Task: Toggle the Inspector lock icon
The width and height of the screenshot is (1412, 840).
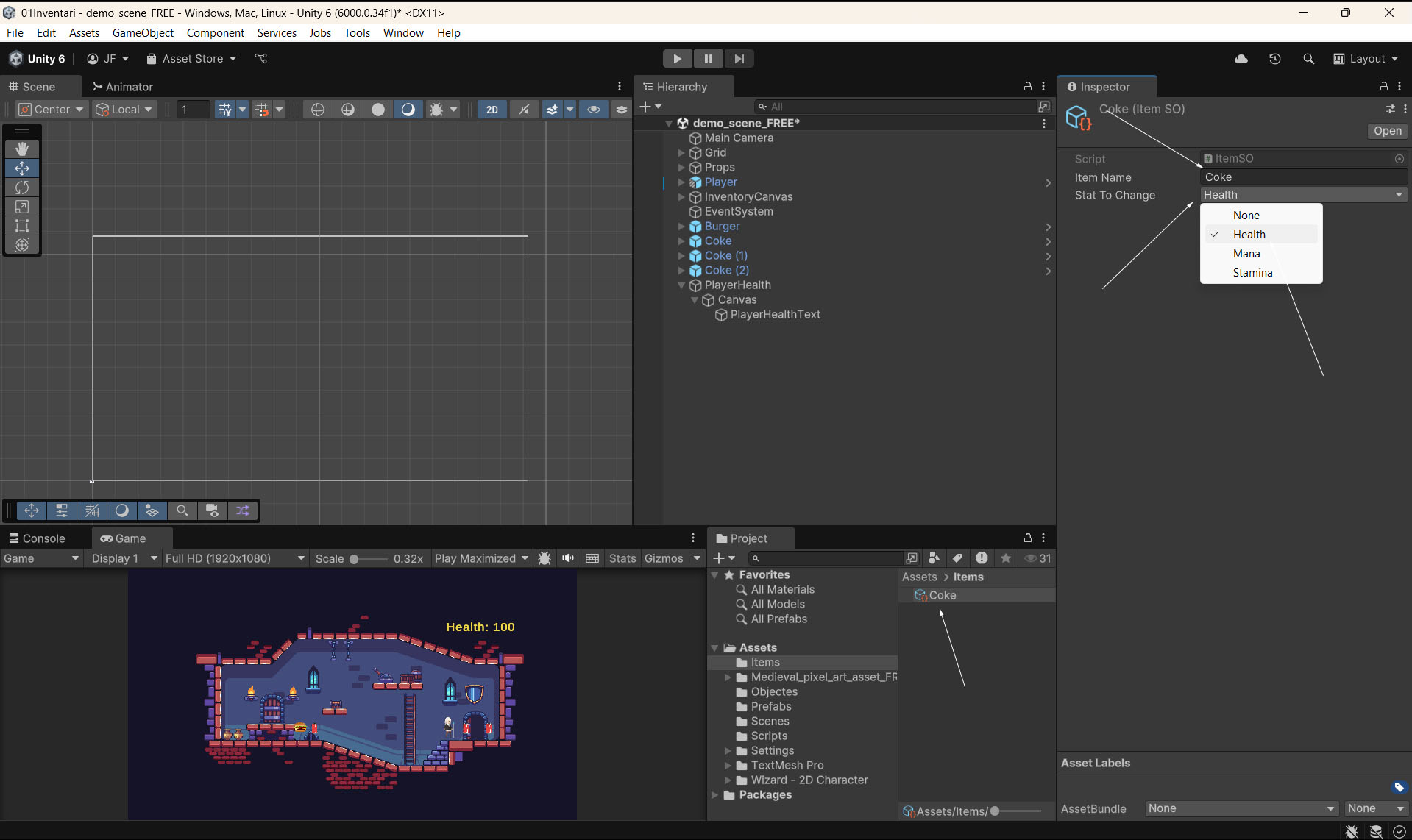Action: pos(1383,87)
